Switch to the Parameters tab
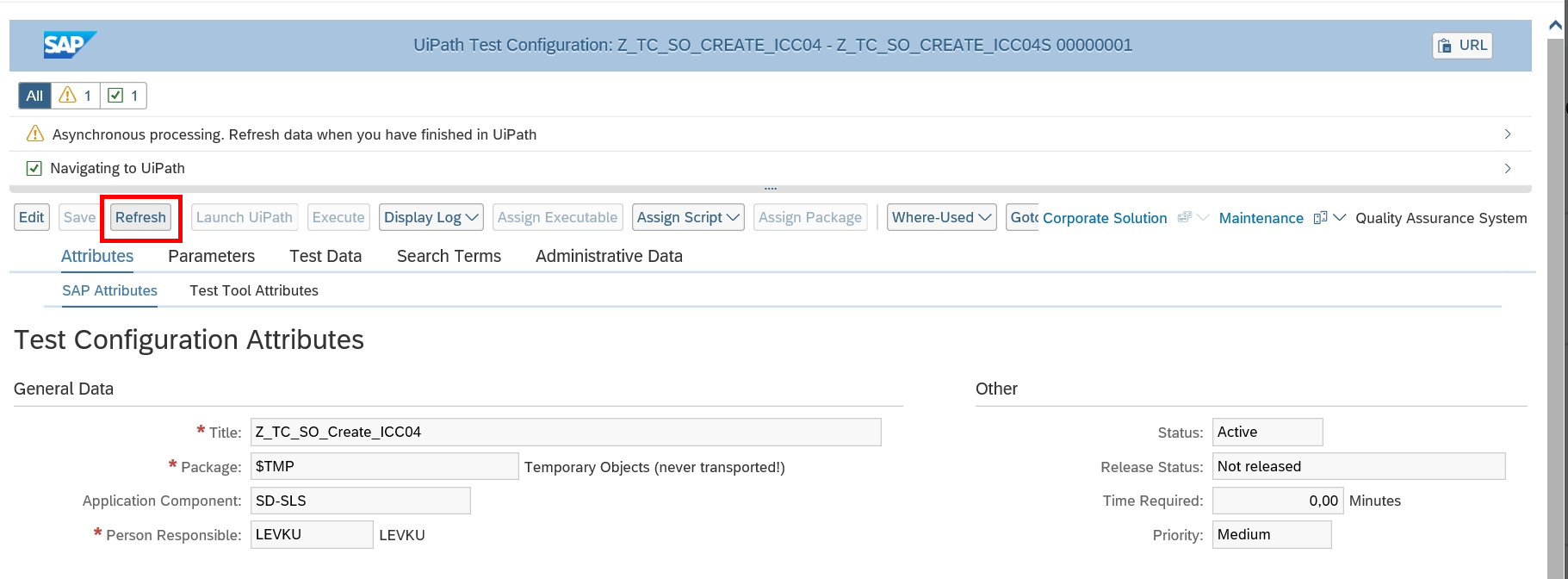1568x579 pixels. (x=211, y=256)
